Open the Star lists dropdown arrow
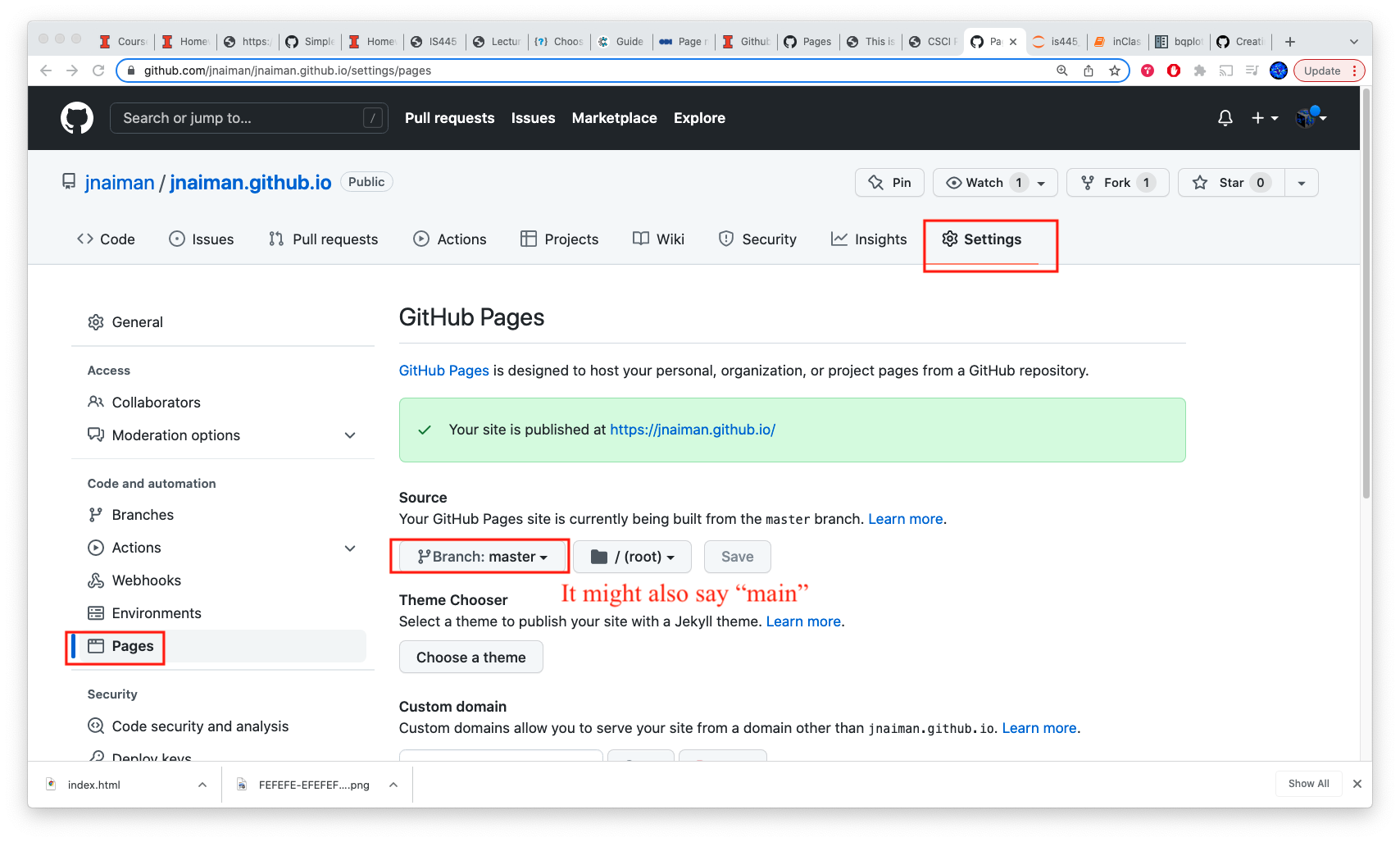Image resolution: width=1400 pixels, height=842 pixels. 1302,182
